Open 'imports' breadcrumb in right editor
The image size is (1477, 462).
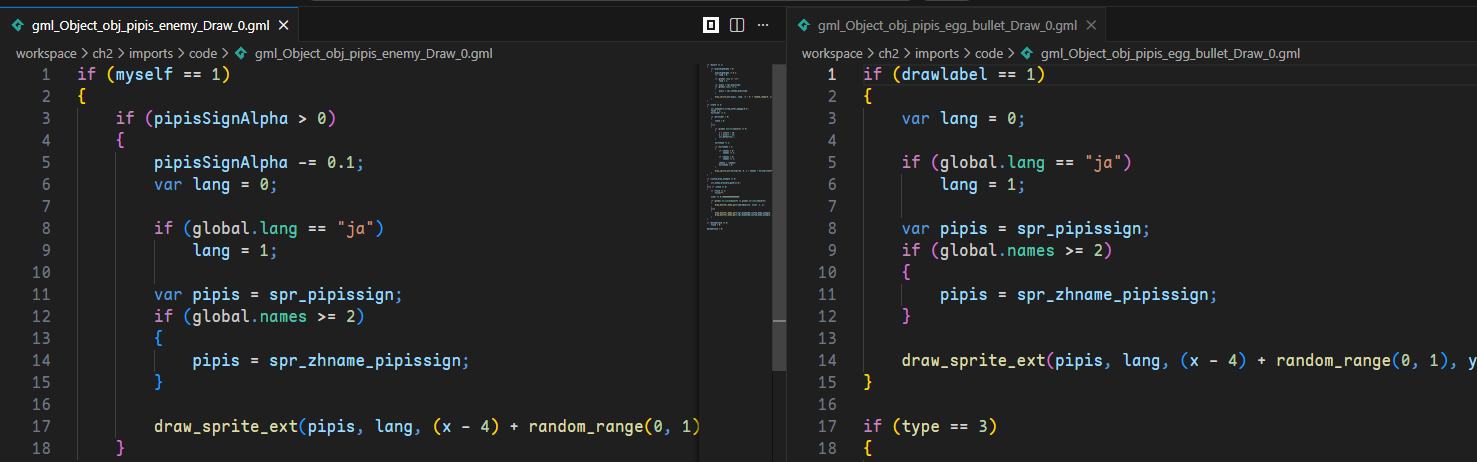pyautogui.click(x=939, y=53)
